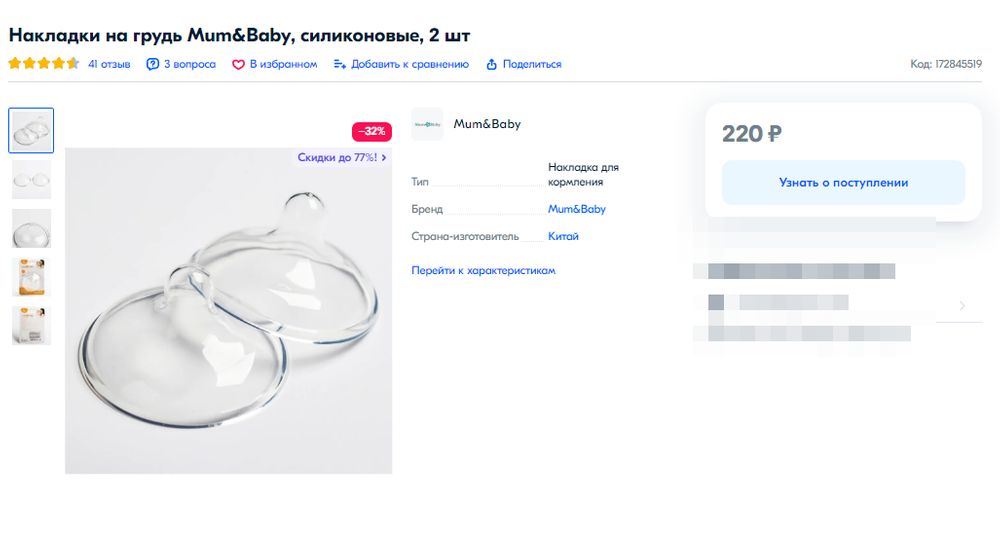
Task: Select the first product thumbnail
Action: tap(31, 130)
